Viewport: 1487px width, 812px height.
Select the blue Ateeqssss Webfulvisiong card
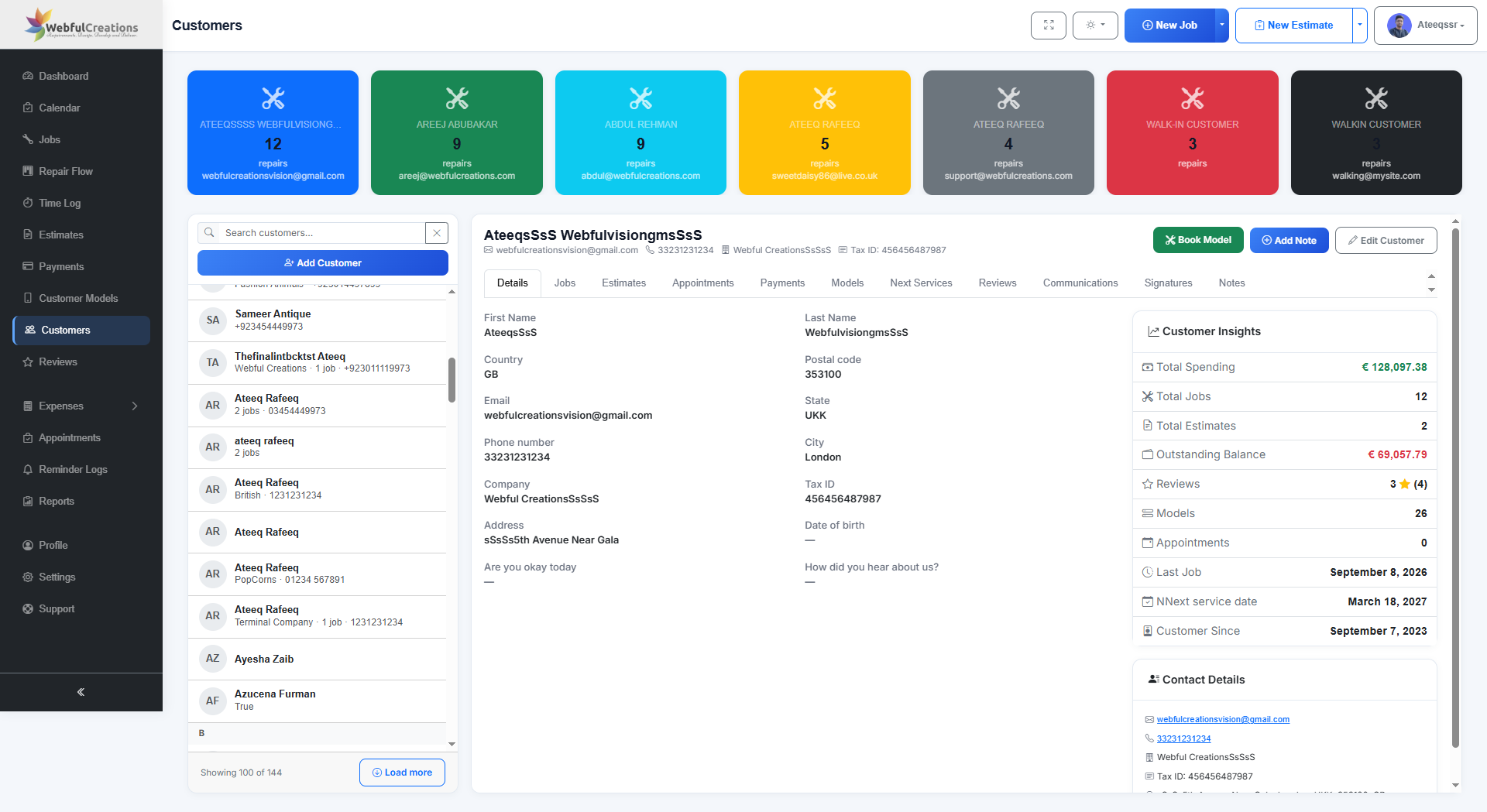click(273, 132)
